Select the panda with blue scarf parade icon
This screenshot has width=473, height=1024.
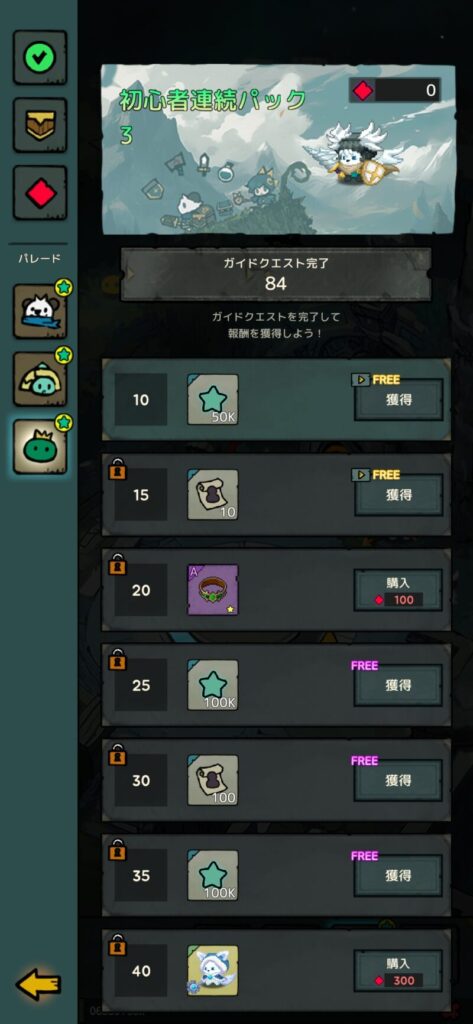pos(40,312)
